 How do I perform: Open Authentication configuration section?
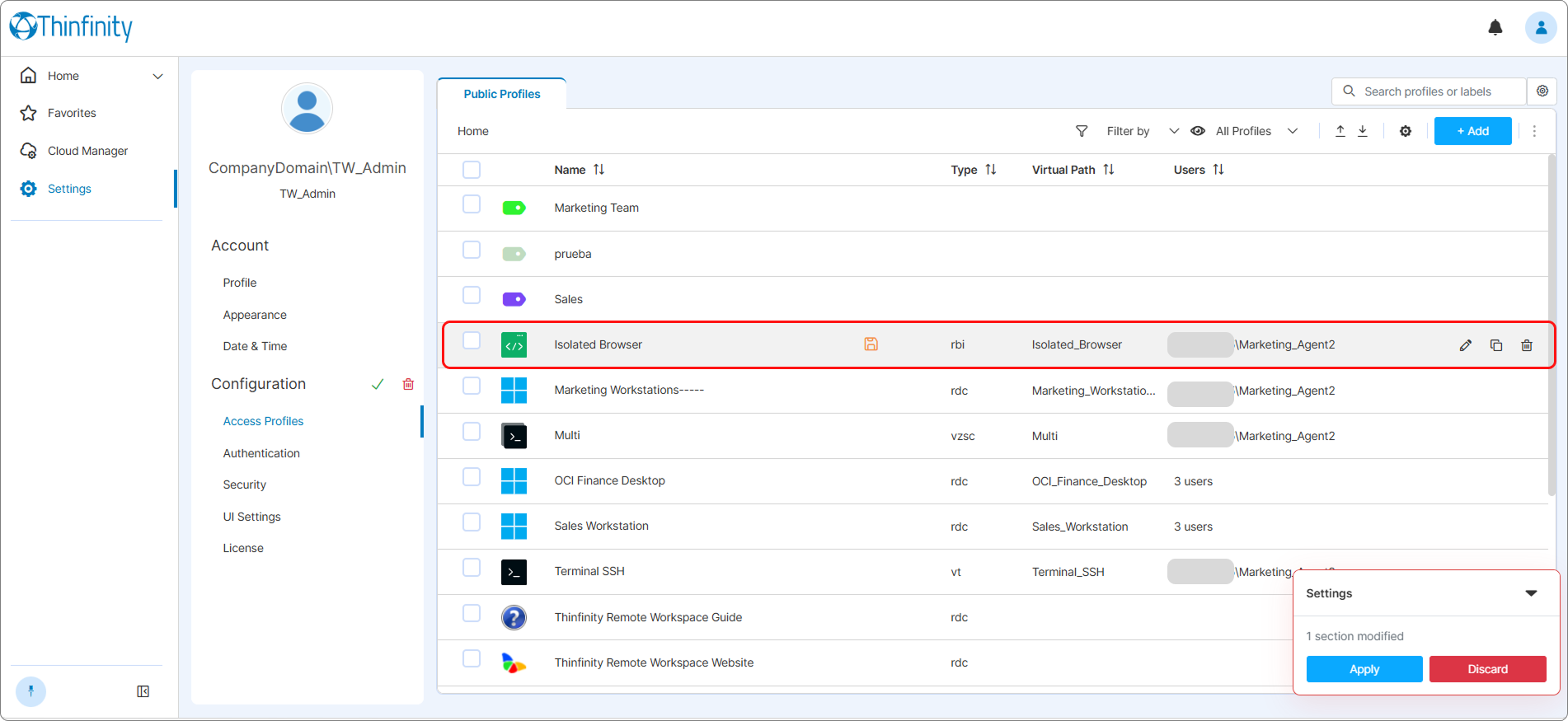[261, 453]
